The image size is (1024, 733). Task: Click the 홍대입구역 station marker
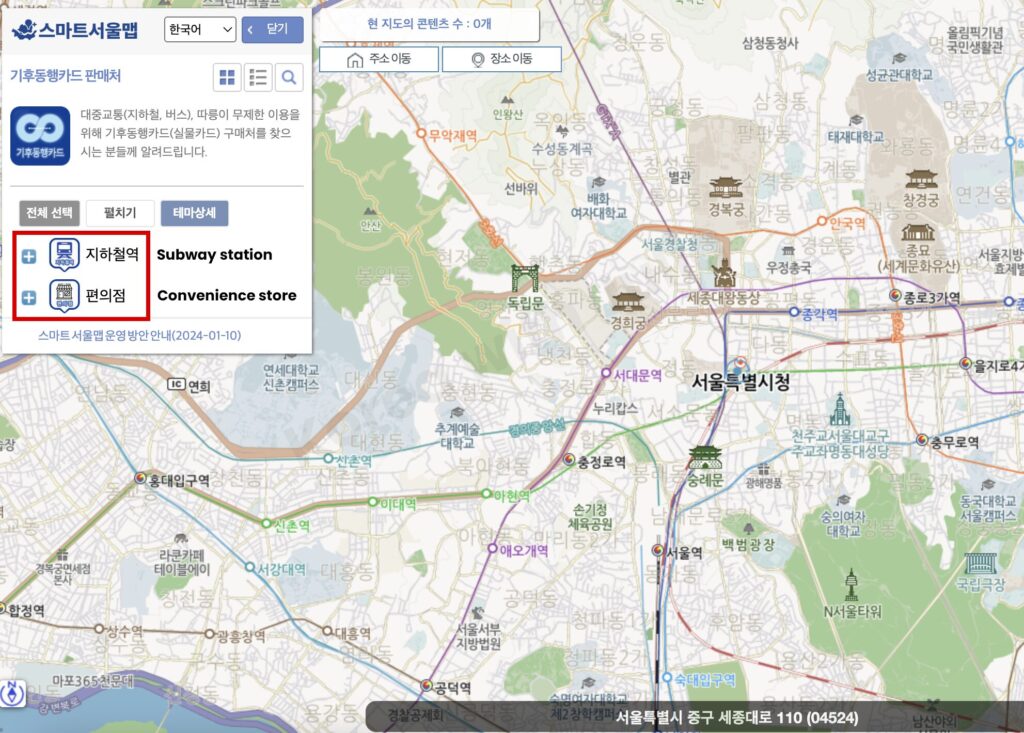click(140, 478)
